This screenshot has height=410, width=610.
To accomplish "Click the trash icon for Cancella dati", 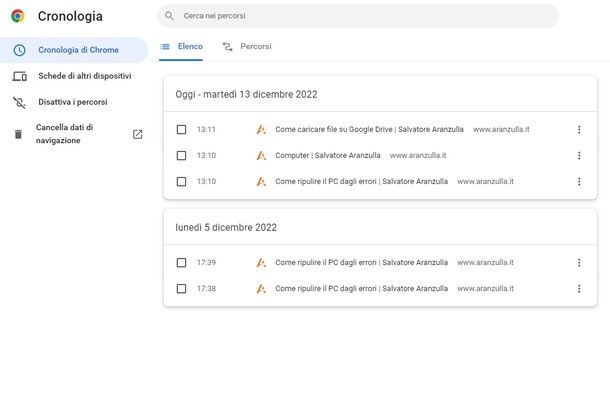I will (x=18, y=134).
